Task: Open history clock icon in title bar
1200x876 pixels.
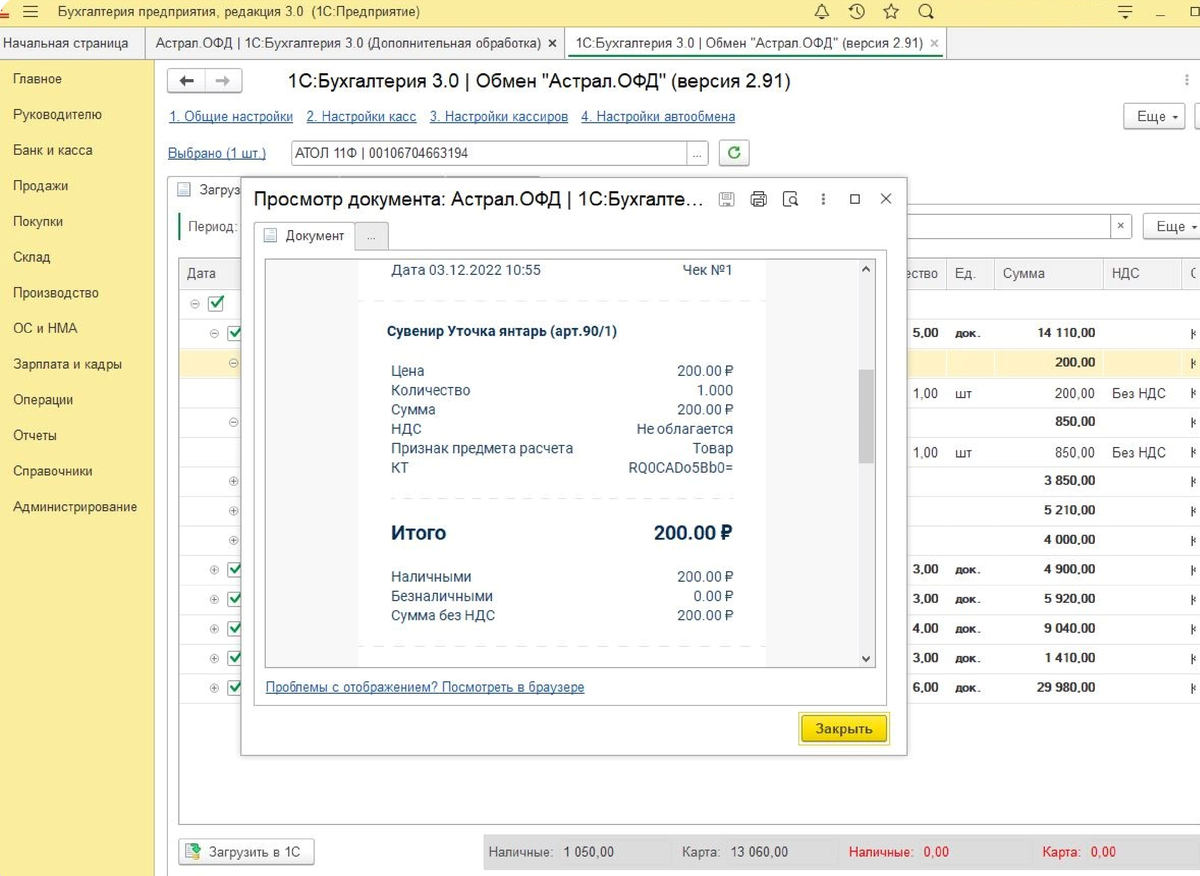Action: (857, 12)
